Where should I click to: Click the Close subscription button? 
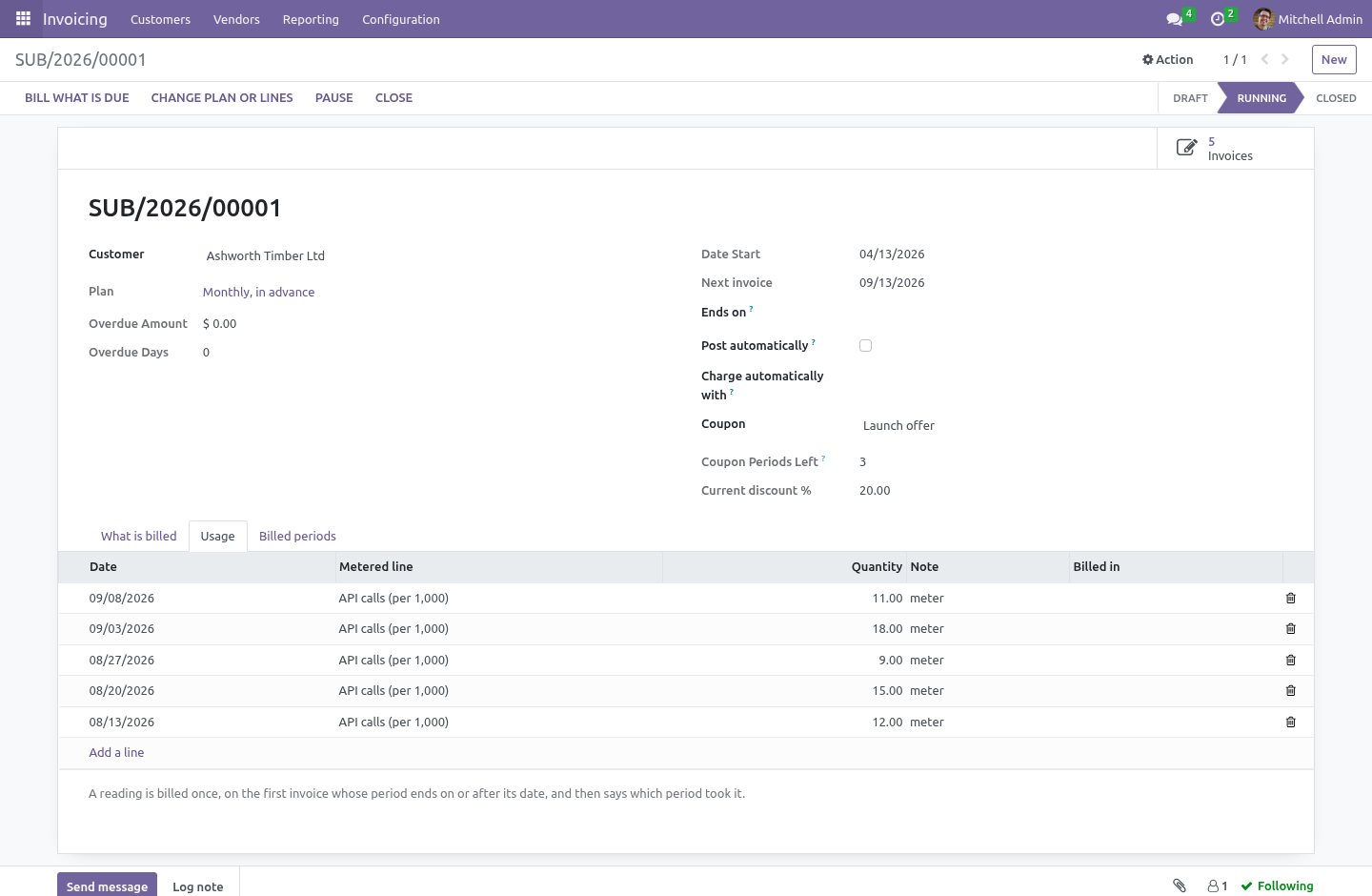tap(393, 98)
